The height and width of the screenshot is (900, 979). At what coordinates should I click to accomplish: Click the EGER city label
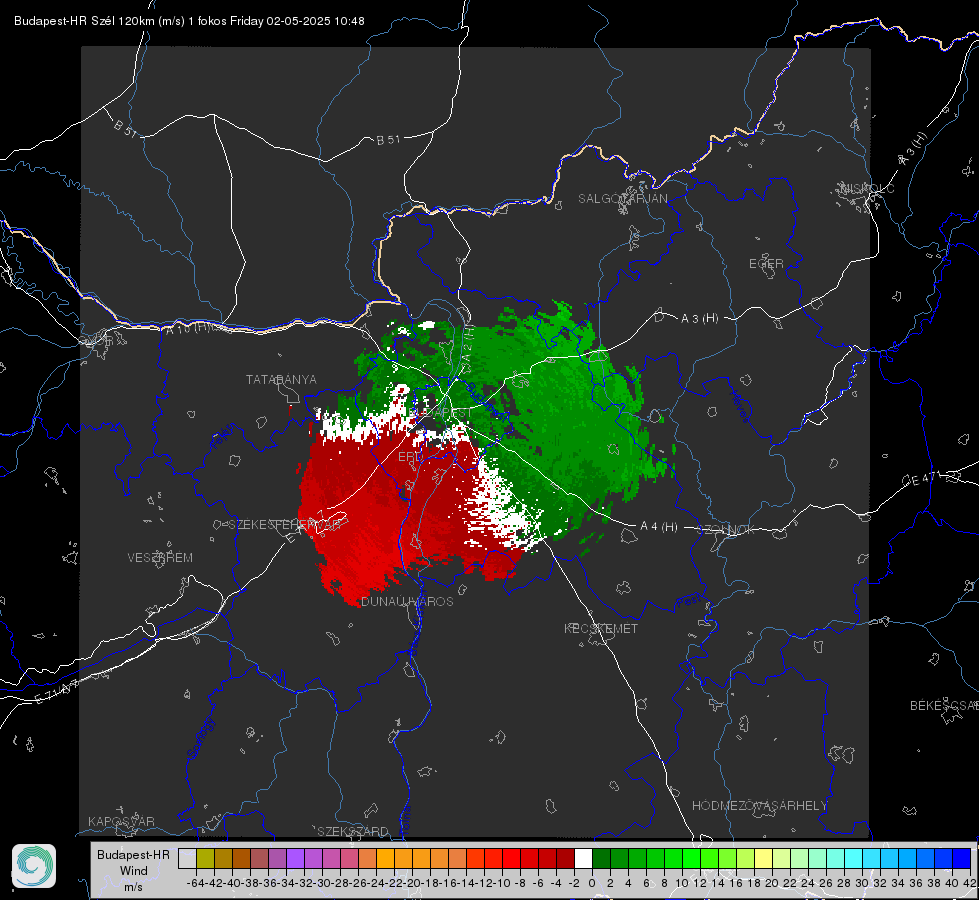(766, 264)
